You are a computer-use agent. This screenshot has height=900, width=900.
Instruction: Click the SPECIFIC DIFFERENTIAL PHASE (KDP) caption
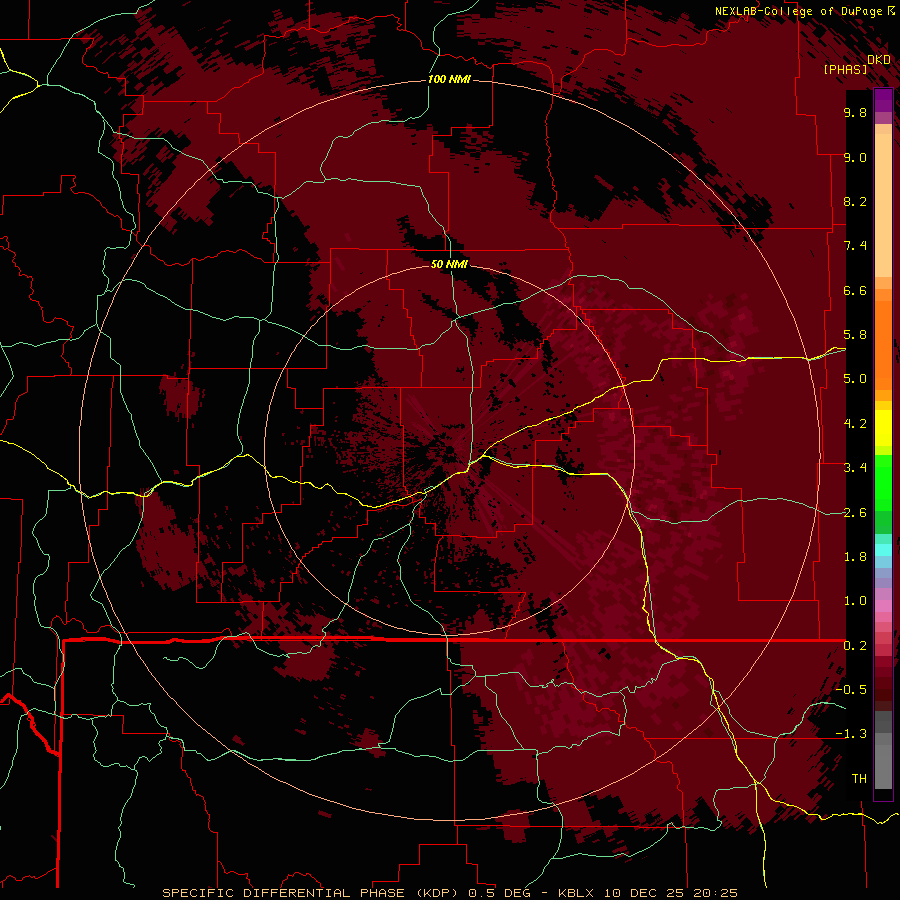[x=312, y=893]
